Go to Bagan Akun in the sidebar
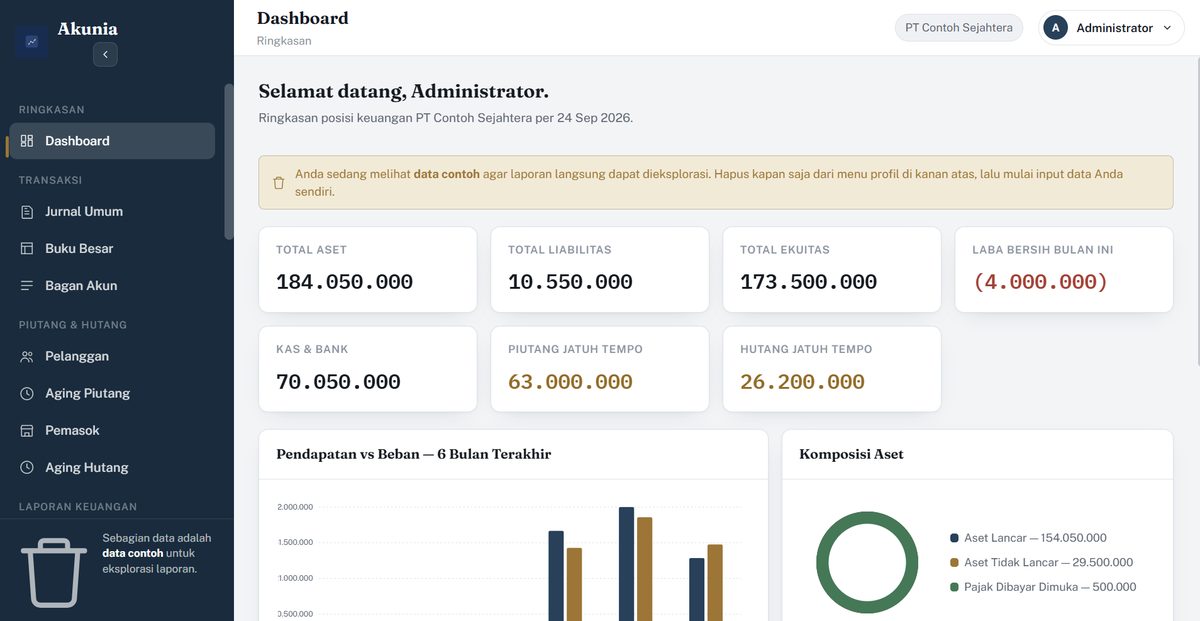The image size is (1200, 621). (112, 285)
